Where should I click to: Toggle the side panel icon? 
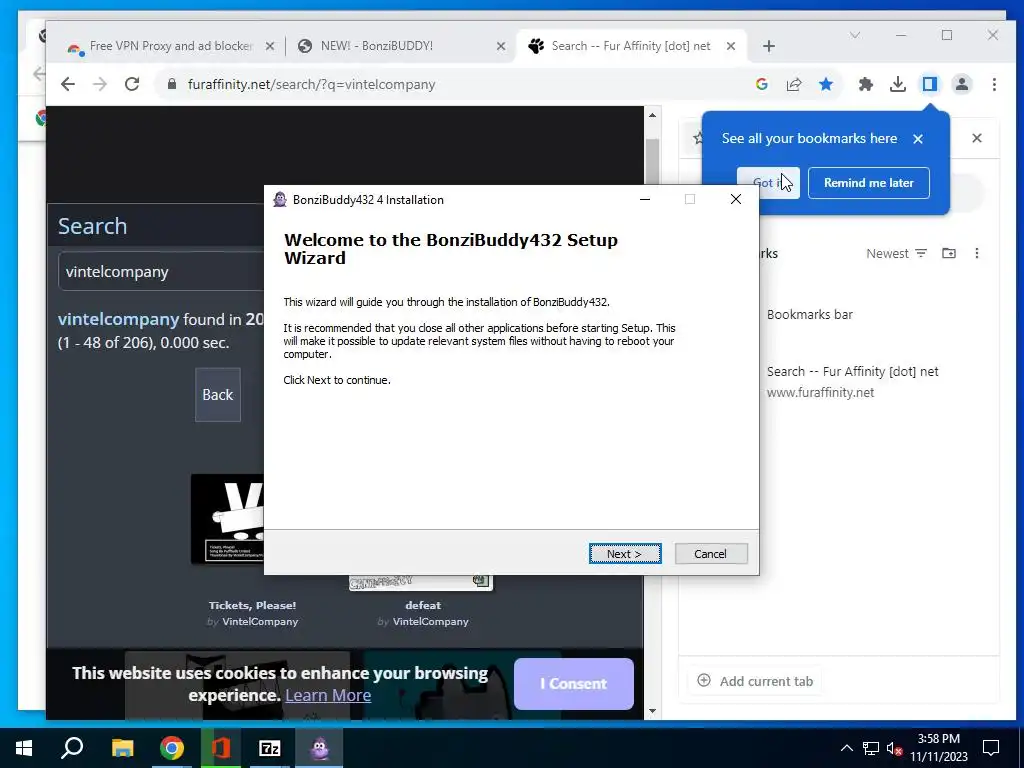click(x=930, y=84)
